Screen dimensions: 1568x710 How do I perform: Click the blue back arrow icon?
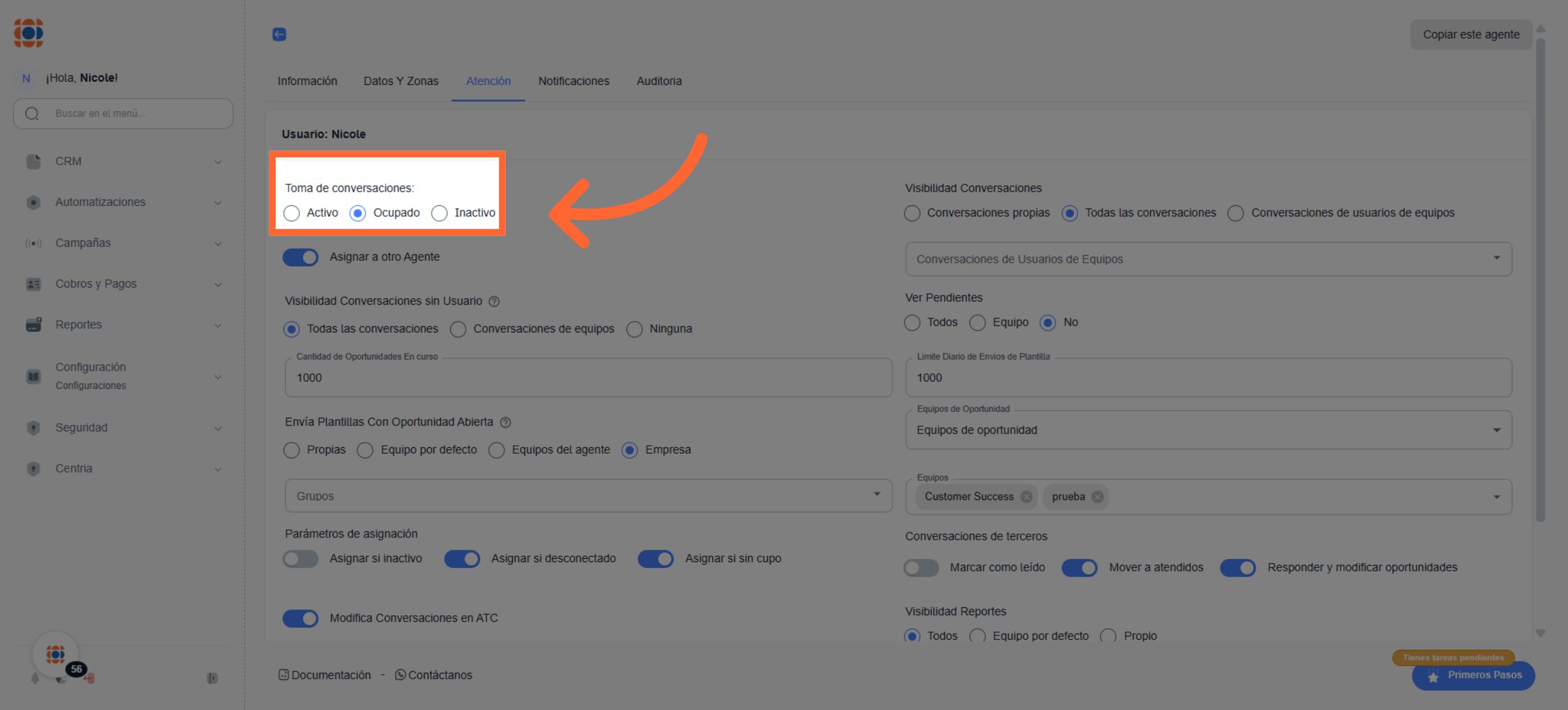click(x=279, y=34)
